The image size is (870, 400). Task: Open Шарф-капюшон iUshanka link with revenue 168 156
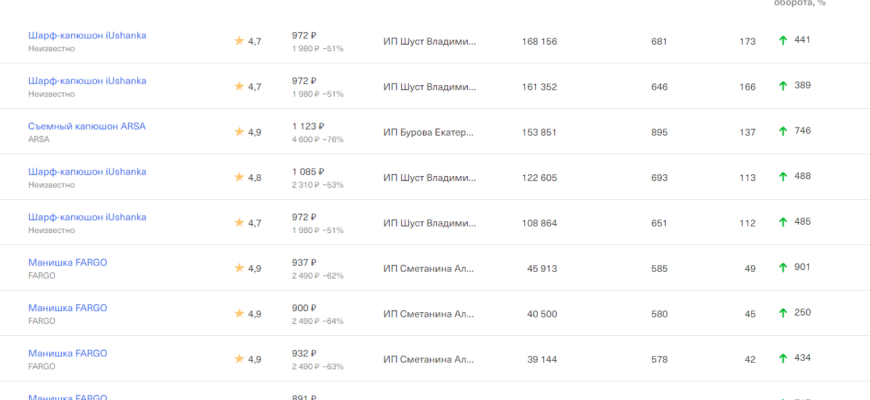pos(87,35)
